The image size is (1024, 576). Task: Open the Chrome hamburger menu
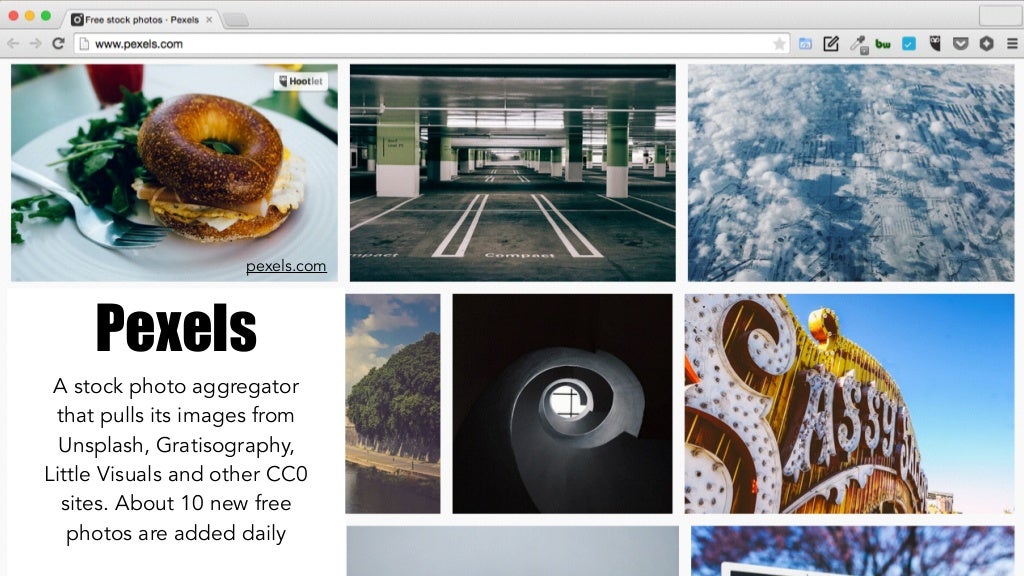[x=1012, y=44]
